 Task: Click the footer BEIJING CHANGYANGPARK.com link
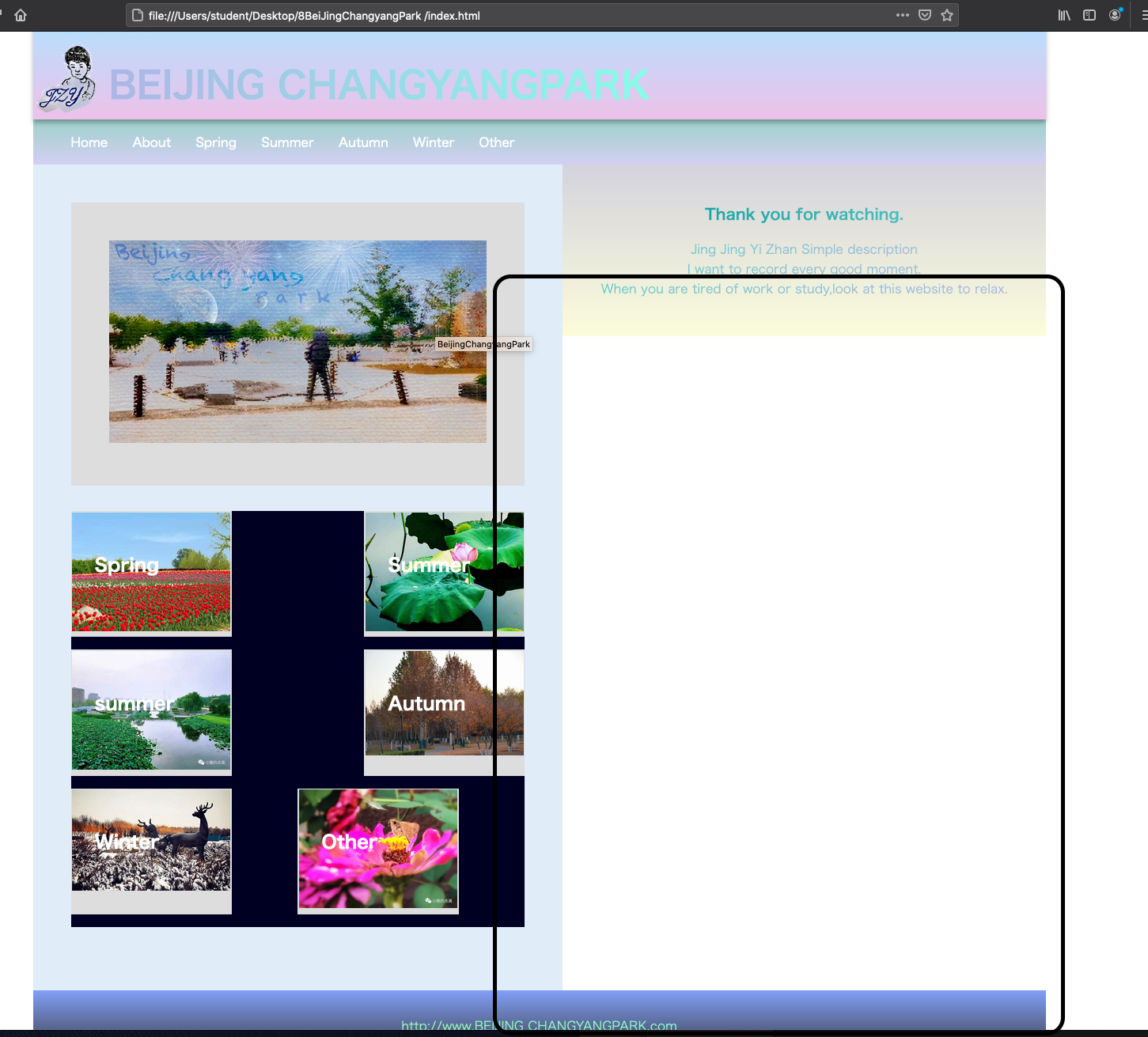click(x=539, y=1026)
